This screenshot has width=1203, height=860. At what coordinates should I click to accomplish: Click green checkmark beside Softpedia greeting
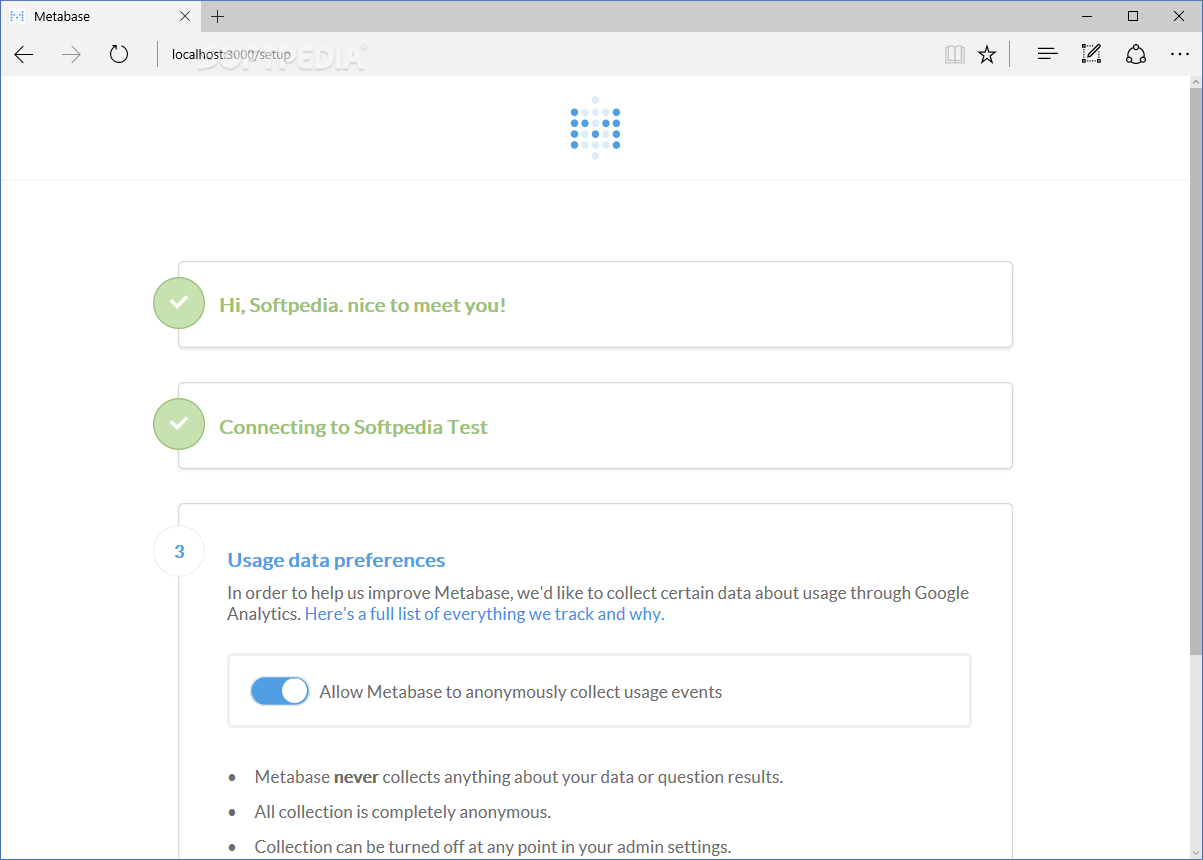click(179, 303)
